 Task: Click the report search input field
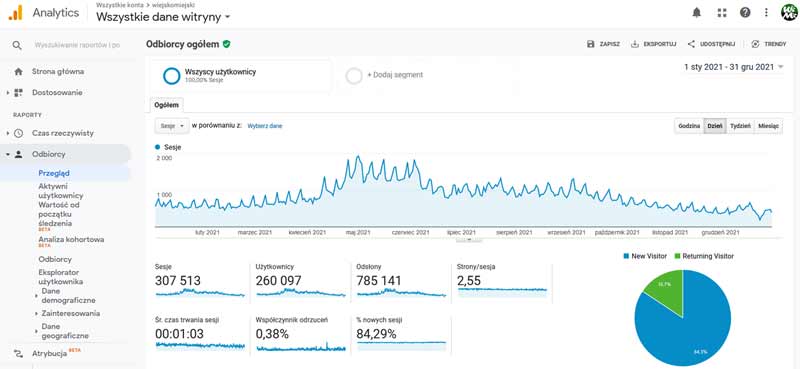click(78, 45)
